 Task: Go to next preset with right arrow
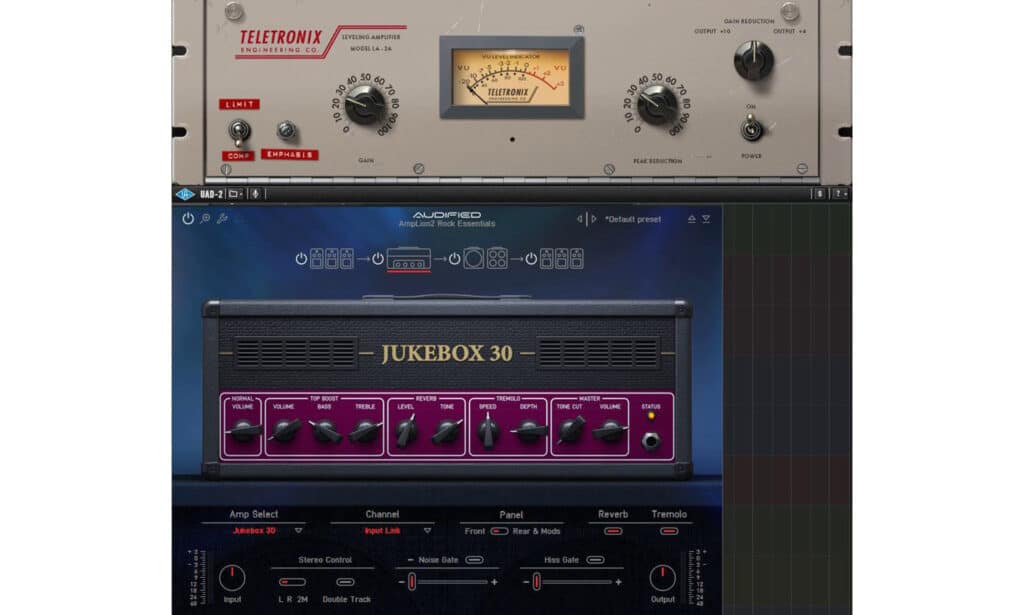pyautogui.click(x=594, y=219)
